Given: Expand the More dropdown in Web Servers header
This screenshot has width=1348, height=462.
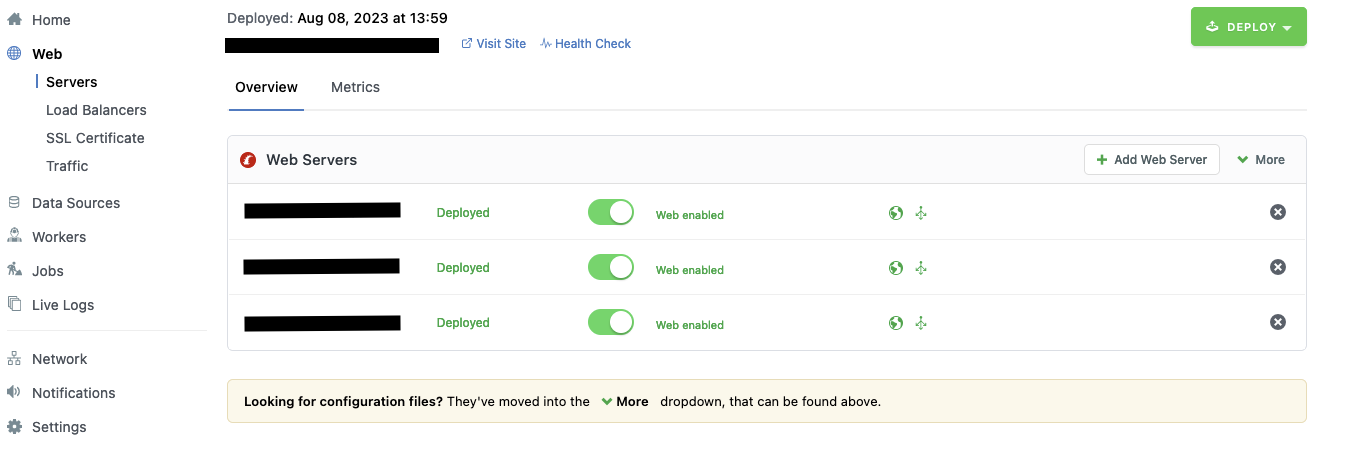Looking at the screenshot, I should tap(1261, 160).
